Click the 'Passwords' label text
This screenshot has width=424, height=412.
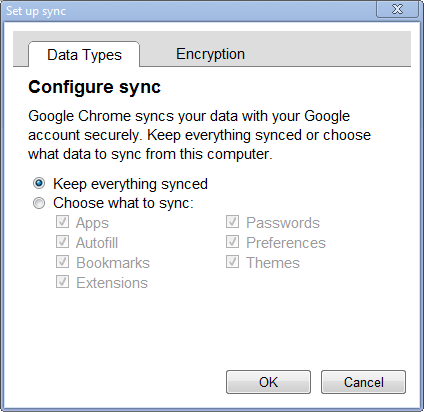pyautogui.click(x=283, y=223)
